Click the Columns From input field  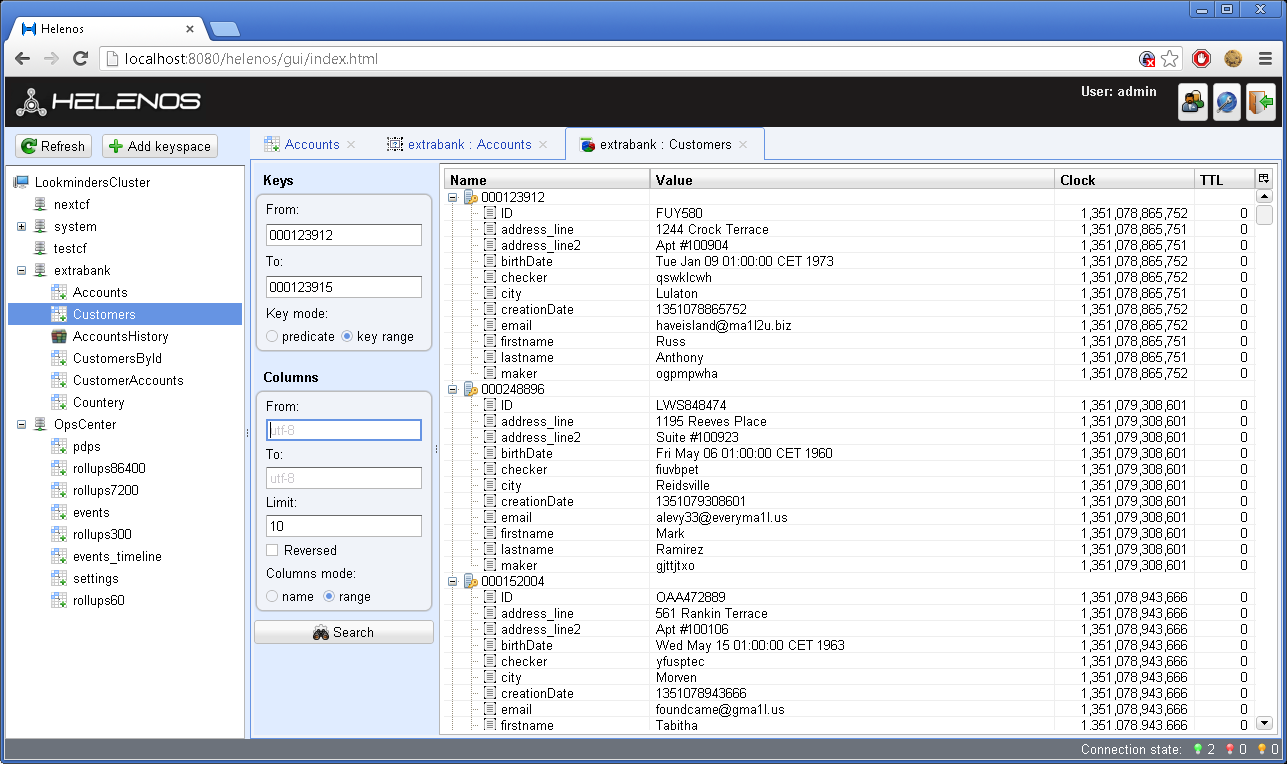[343, 430]
